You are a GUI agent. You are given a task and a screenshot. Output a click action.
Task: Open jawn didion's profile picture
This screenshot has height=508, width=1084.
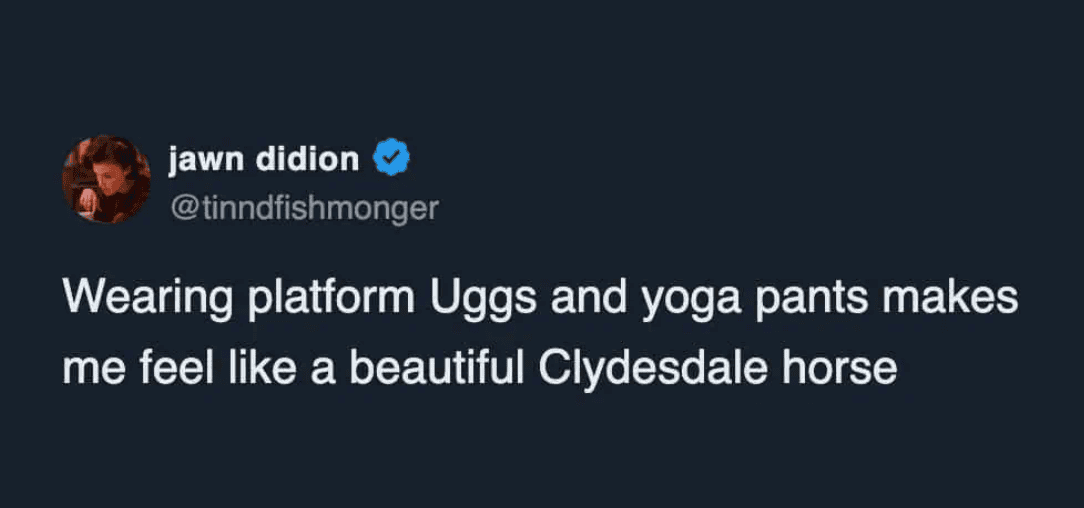coord(106,179)
